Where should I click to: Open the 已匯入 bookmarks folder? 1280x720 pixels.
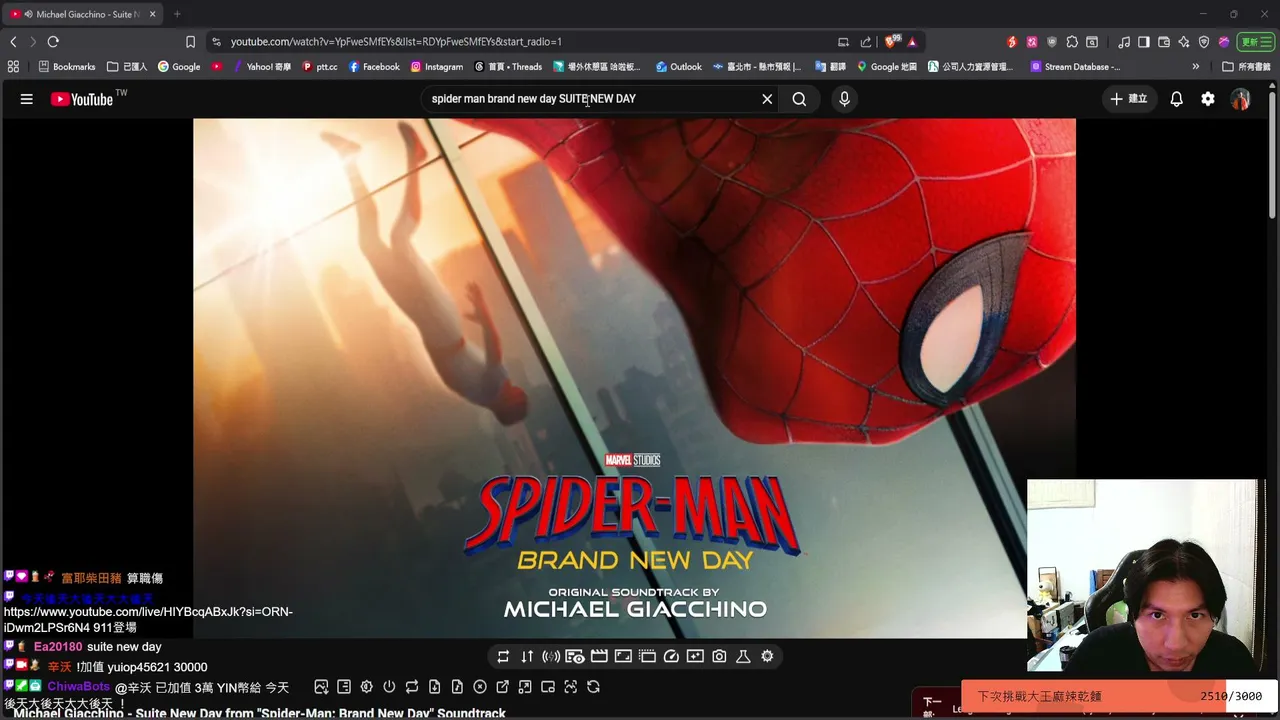127,67
